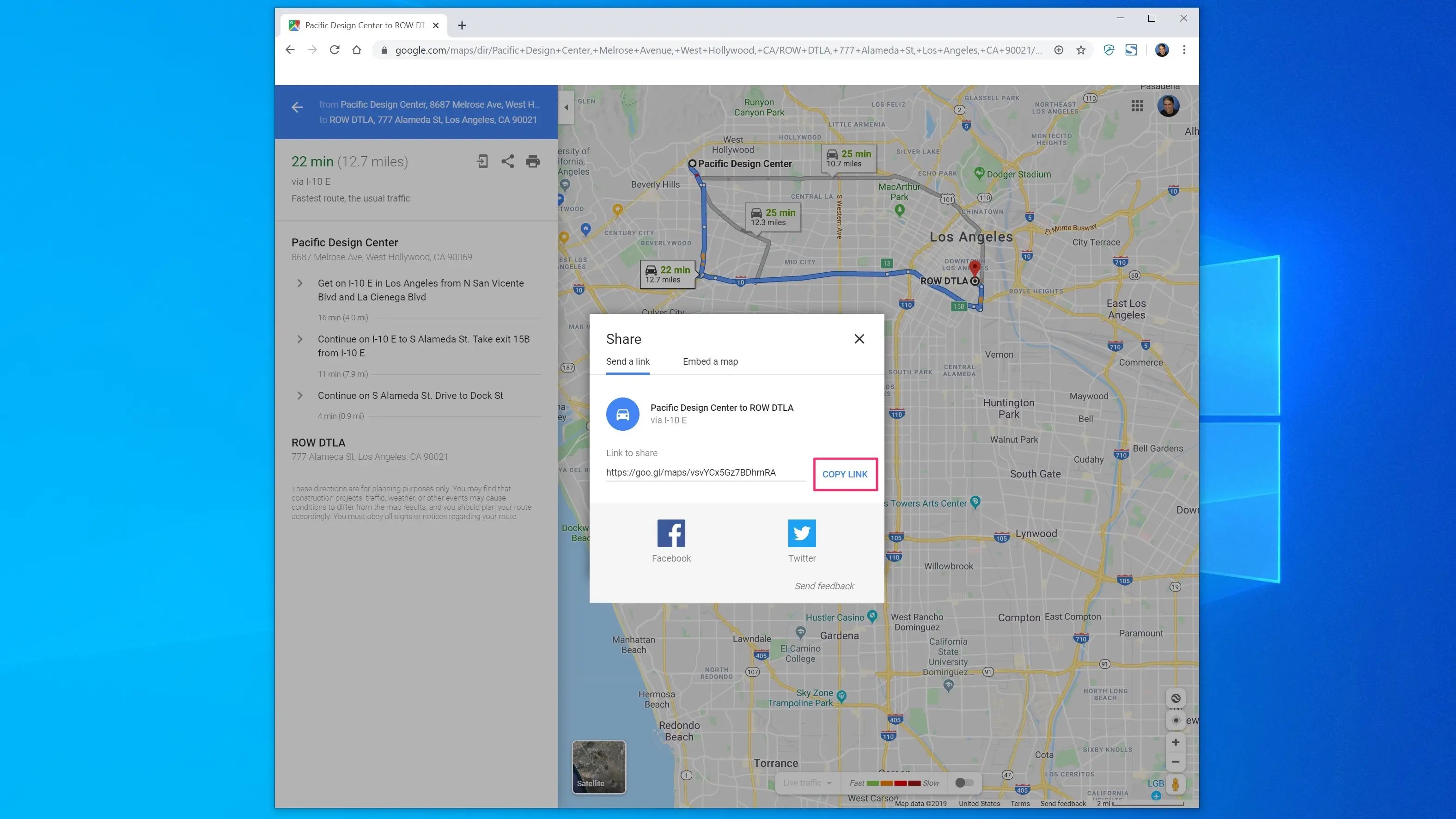Open the Live traffic dropdown

click(807, 783)
